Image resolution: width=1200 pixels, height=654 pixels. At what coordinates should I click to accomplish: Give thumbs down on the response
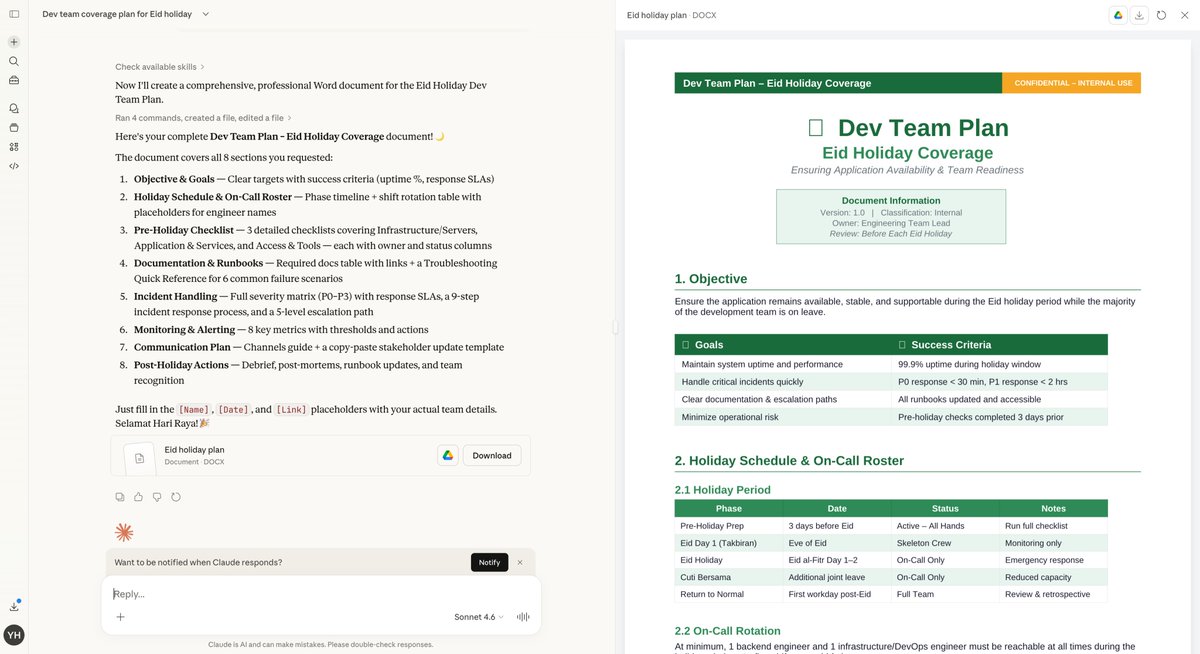(157, 497)
